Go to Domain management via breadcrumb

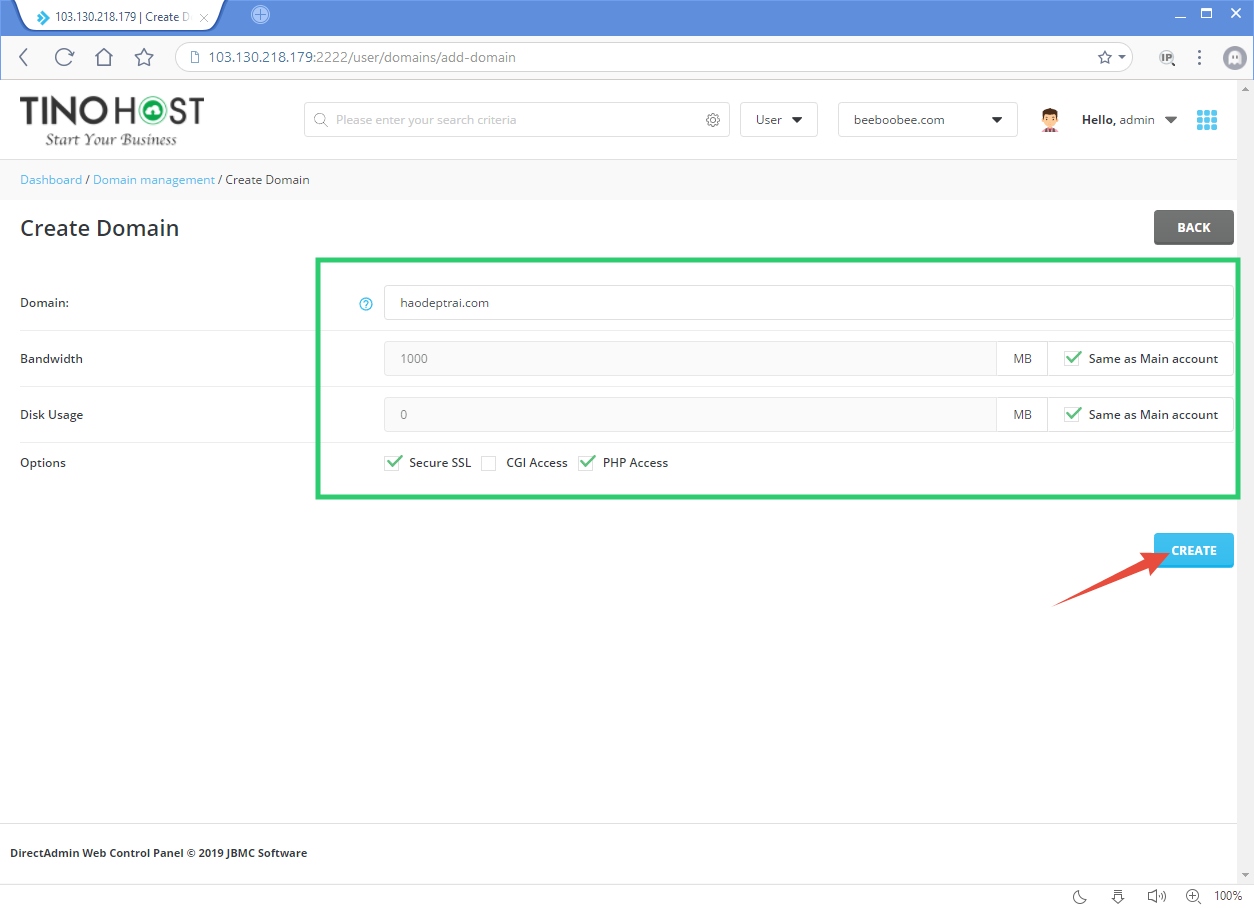coord(153,179)
